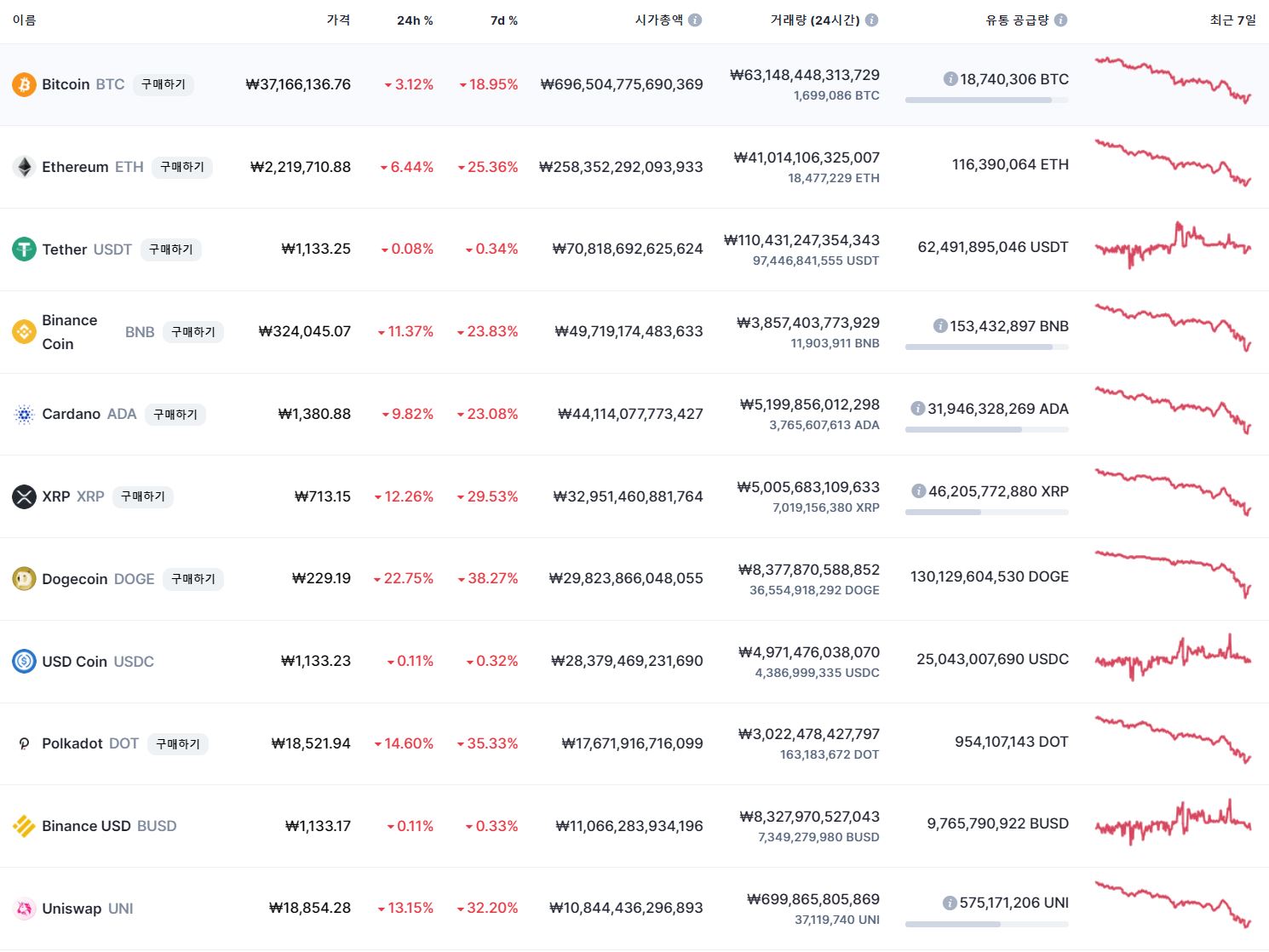Click BNB circulating supply progress bar
The height and width of the screenshot is (952, 1269).
tap(987, 347)
